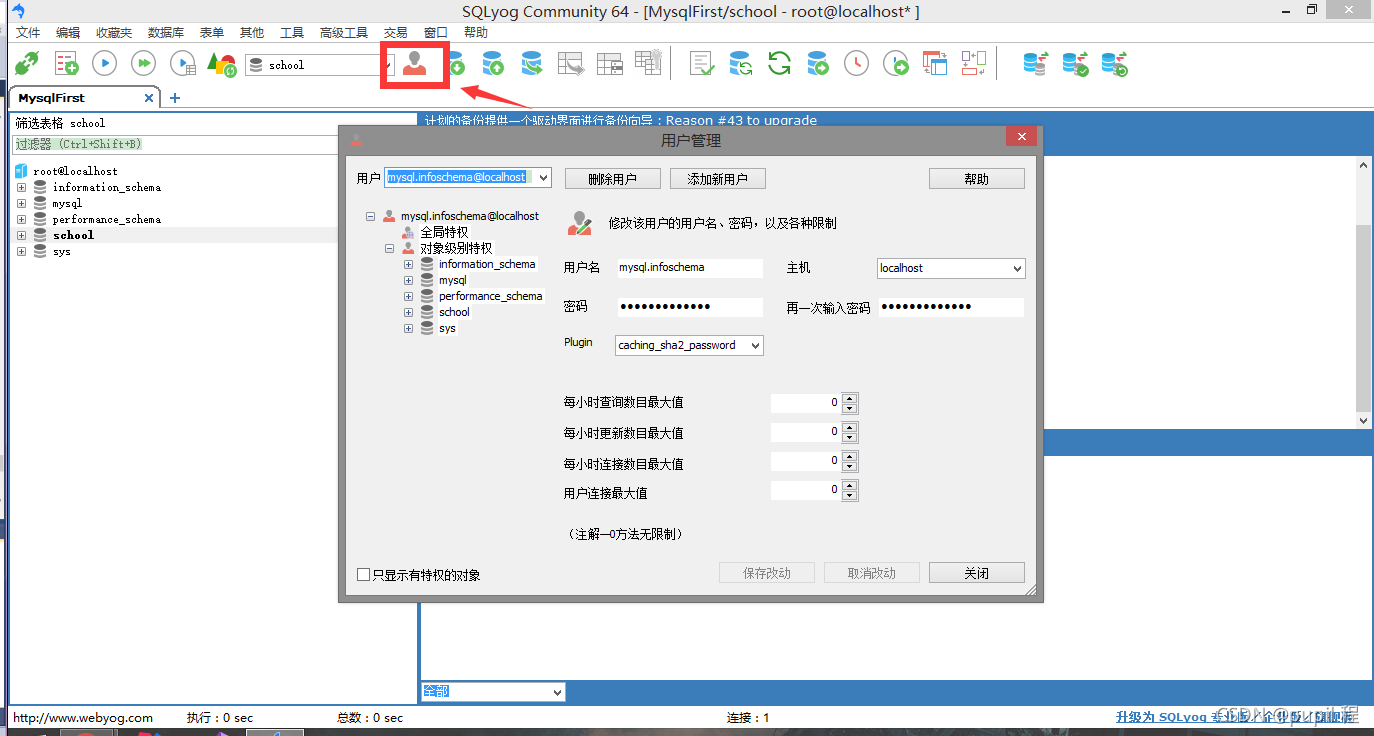Viewport: 1374px width, 736px height.
Task: Click the table with key icon
Action: point(609,64)
